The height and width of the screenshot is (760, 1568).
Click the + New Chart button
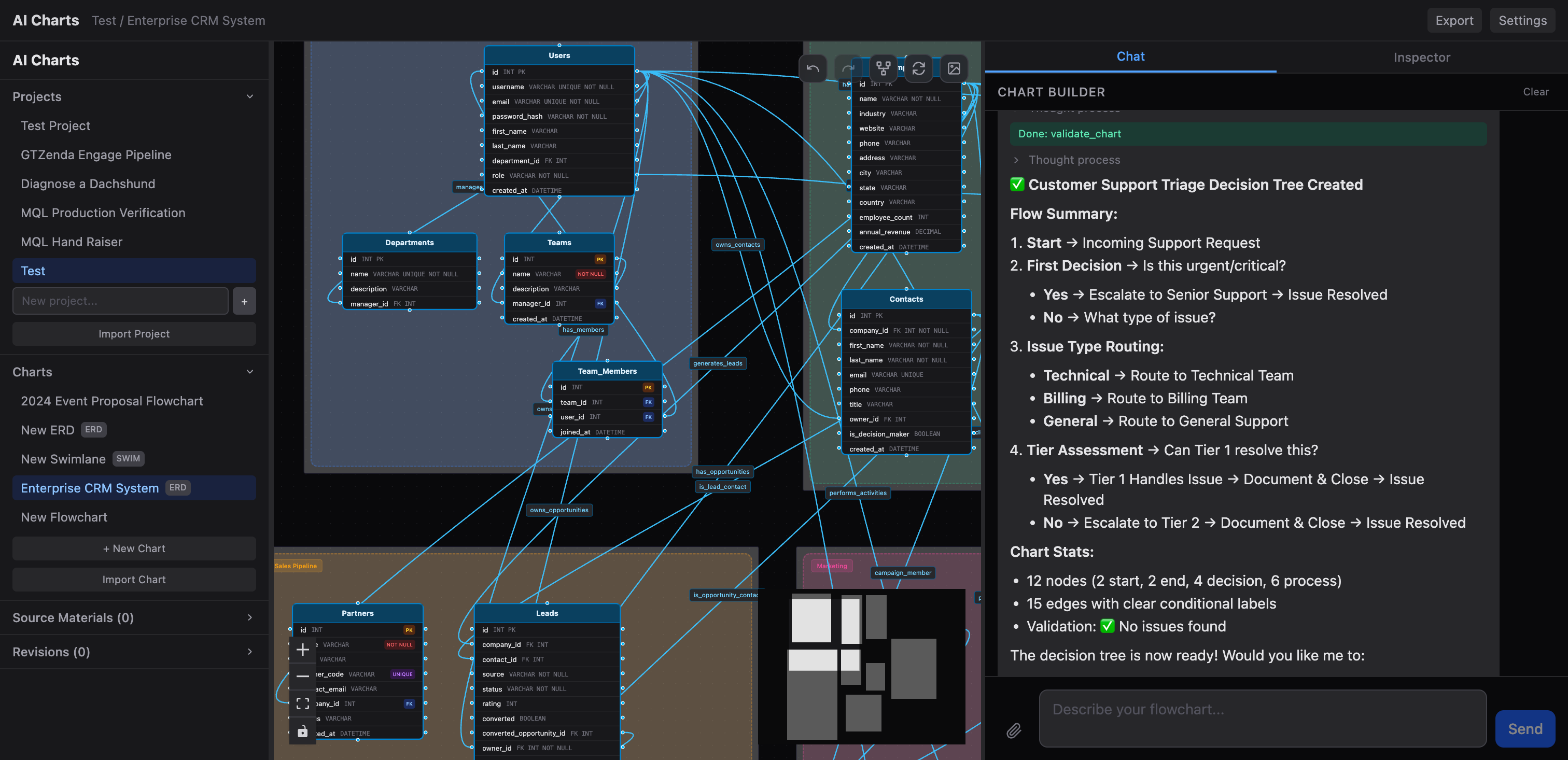(x=134, y=547)
